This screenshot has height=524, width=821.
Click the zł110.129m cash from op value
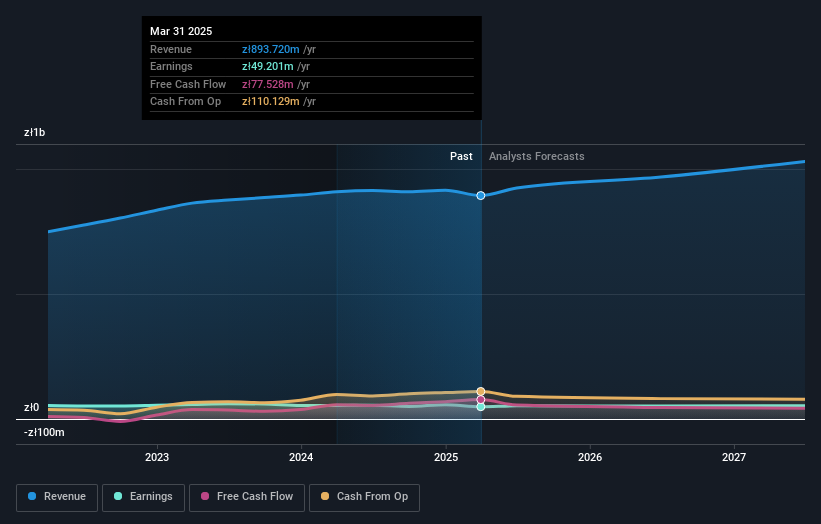[x=271, y=102]
